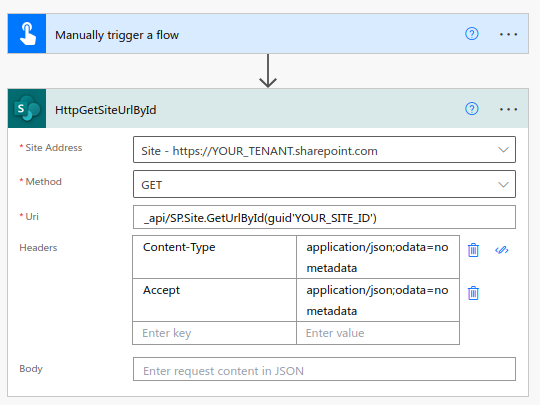The height and width of the screenshot is (405, 540).
Task: Click the Content-Type header key cell
Action: (x=215, y=257)
